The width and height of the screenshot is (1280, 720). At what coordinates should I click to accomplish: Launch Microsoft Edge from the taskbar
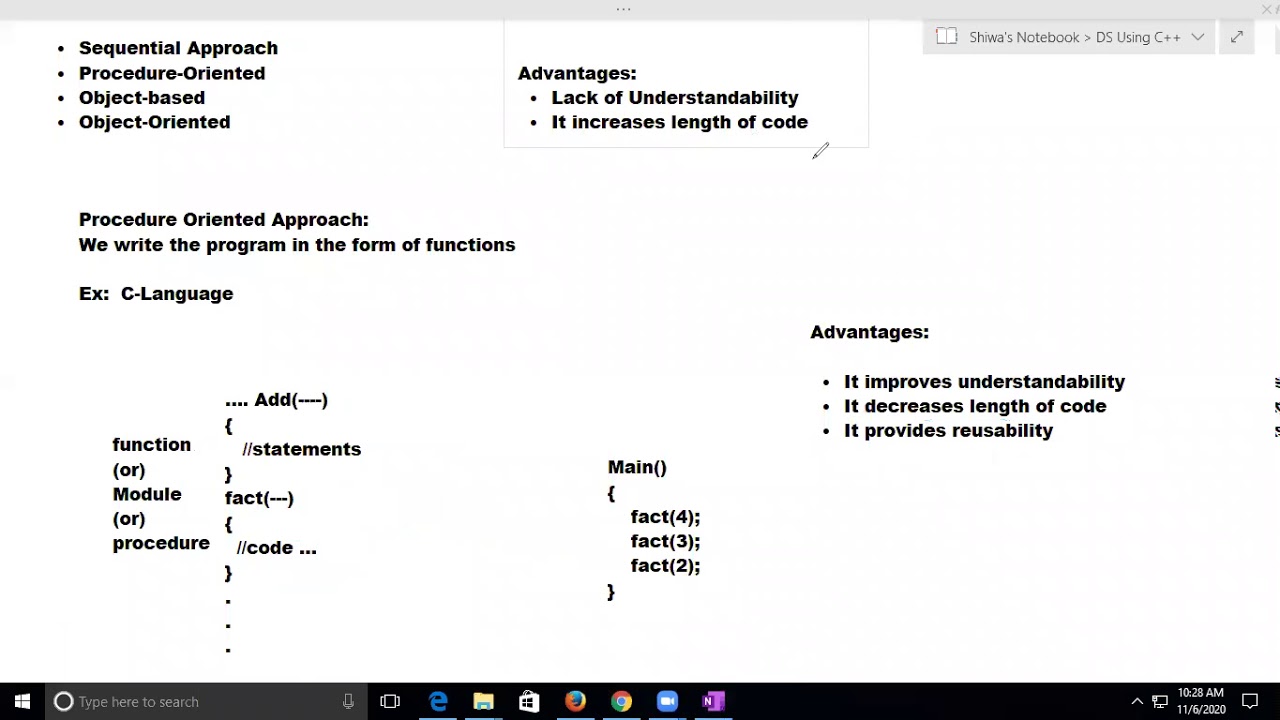click(x=438, y=701)
